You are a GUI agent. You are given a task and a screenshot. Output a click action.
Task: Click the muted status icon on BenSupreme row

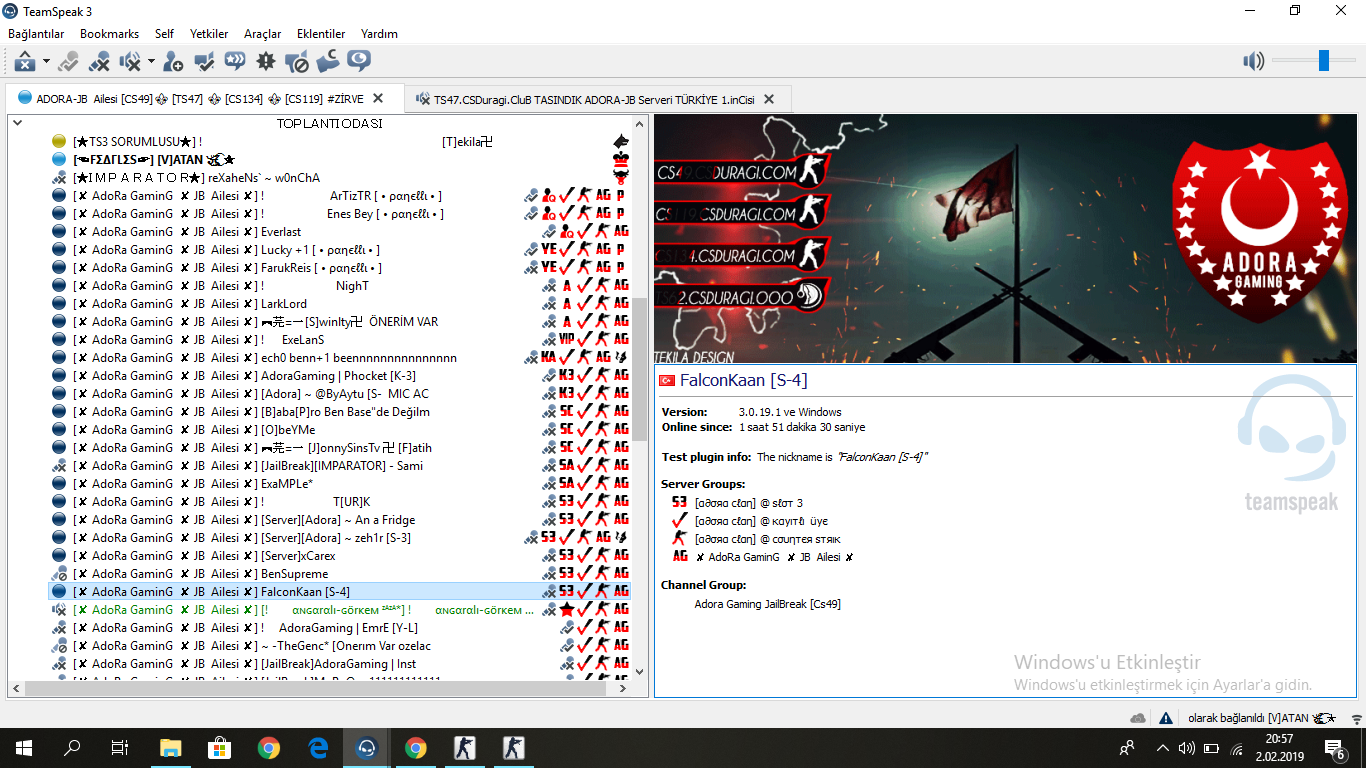pos(58,574)
